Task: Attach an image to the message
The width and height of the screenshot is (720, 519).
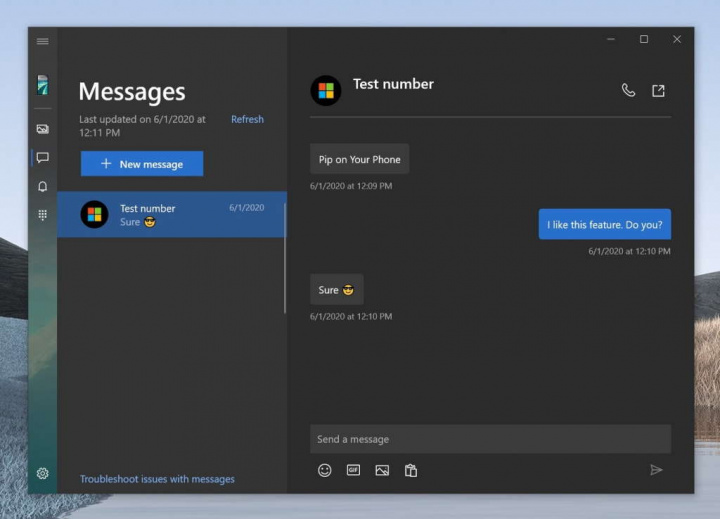Action: tap(382, 470)
